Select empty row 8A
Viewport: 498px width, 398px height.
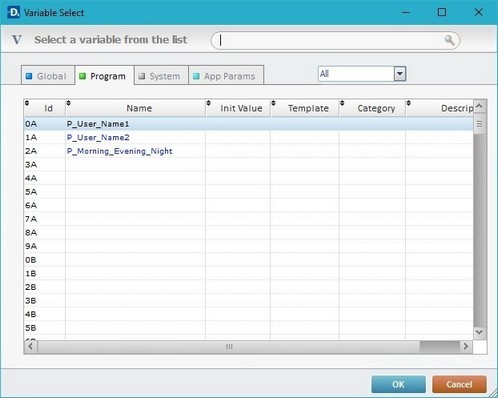coord(248,233)
